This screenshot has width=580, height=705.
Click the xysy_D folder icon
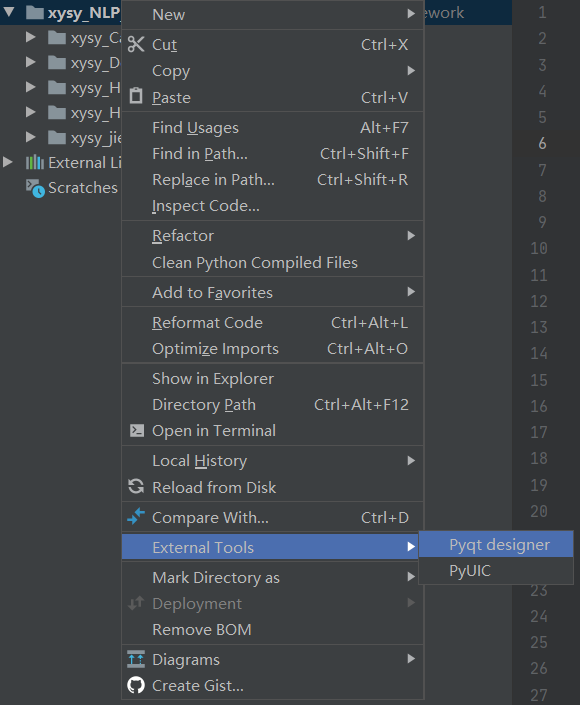pyautogui.click(x=57, y=62)
